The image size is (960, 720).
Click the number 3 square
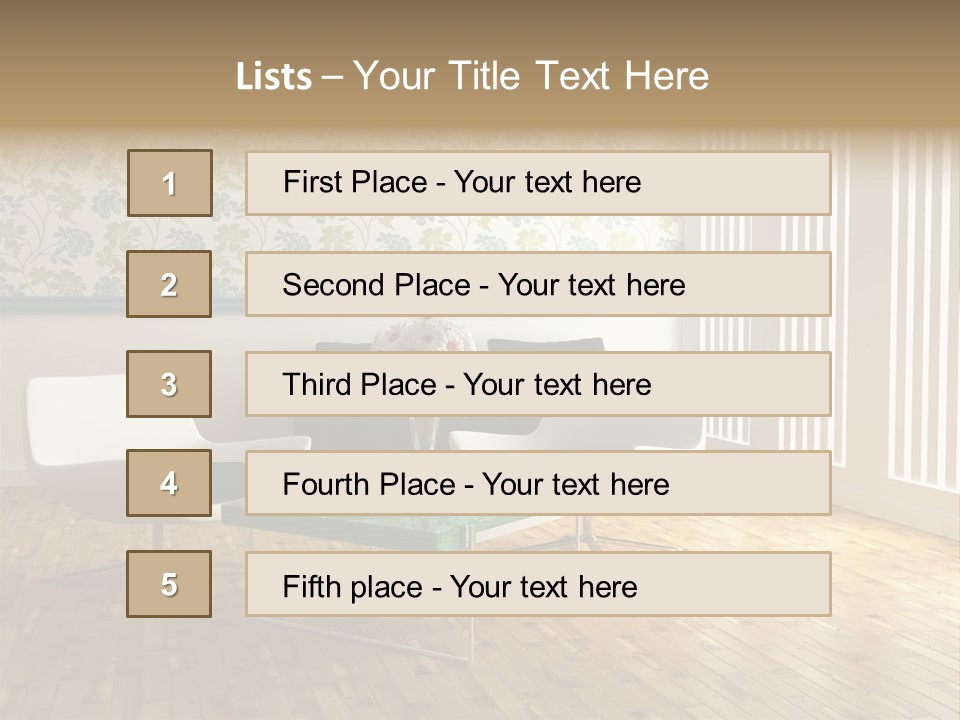(169, 384)
